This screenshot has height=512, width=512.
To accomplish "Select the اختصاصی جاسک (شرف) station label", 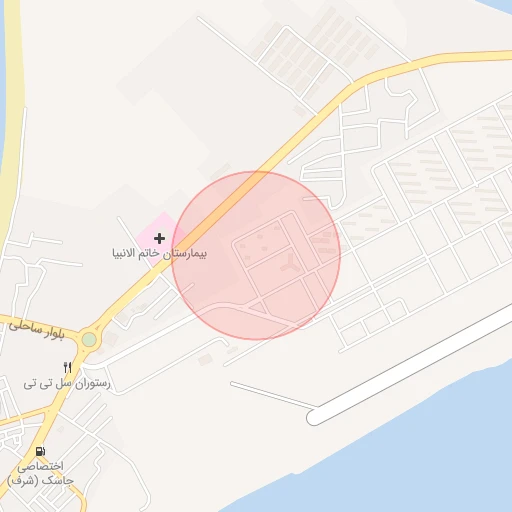I will [x=40, y=473].
